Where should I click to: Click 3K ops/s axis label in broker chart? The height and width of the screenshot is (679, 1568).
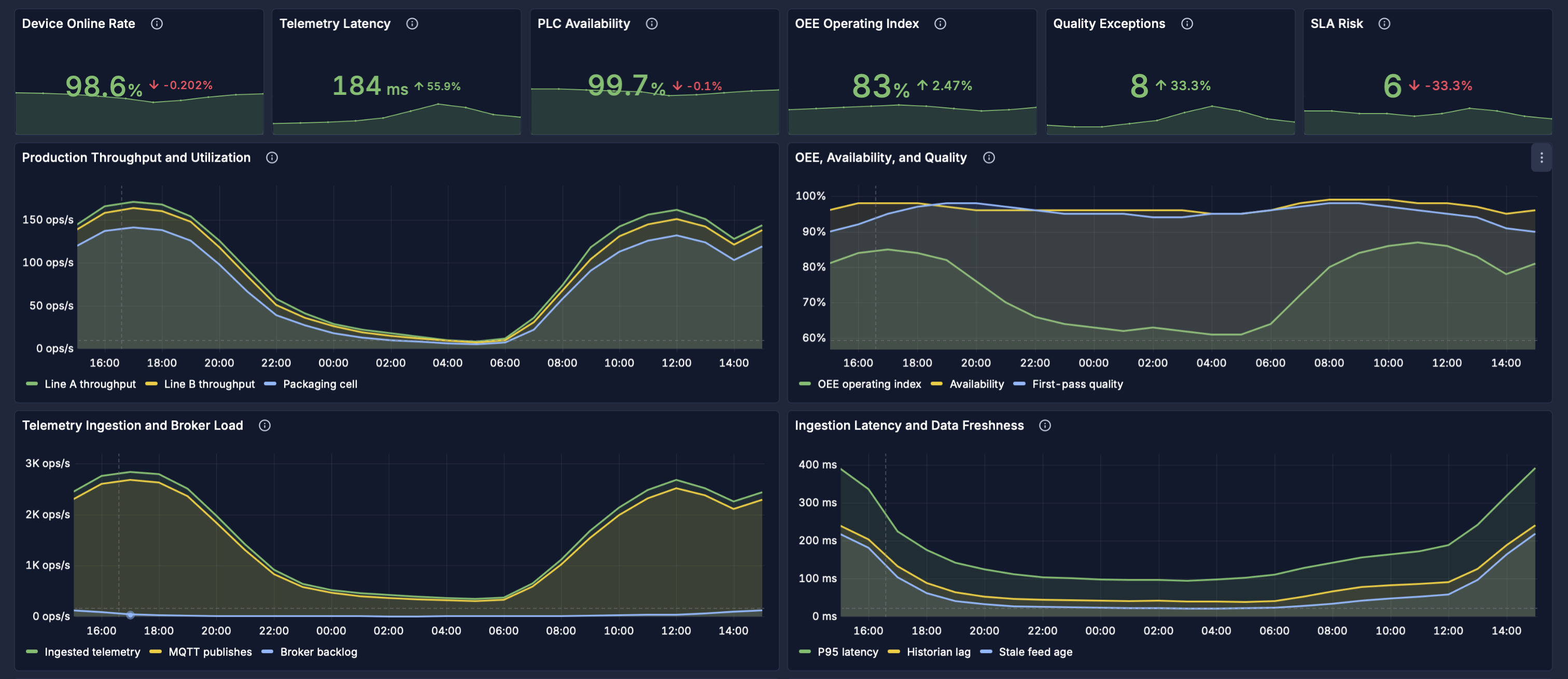48,463
